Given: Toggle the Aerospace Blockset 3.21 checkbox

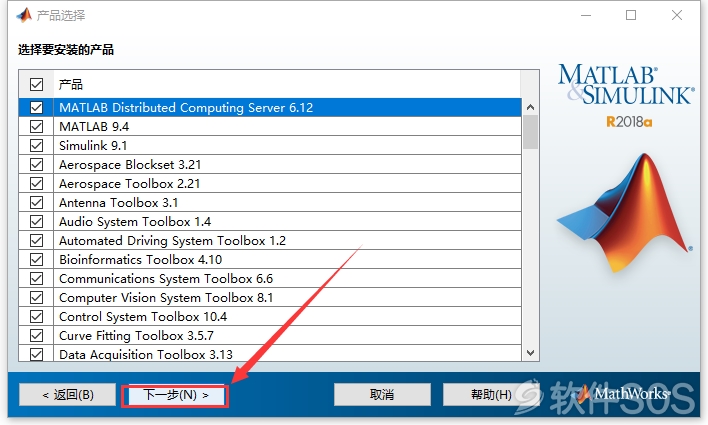Looking at the screenshot, I should click(36, 164).
